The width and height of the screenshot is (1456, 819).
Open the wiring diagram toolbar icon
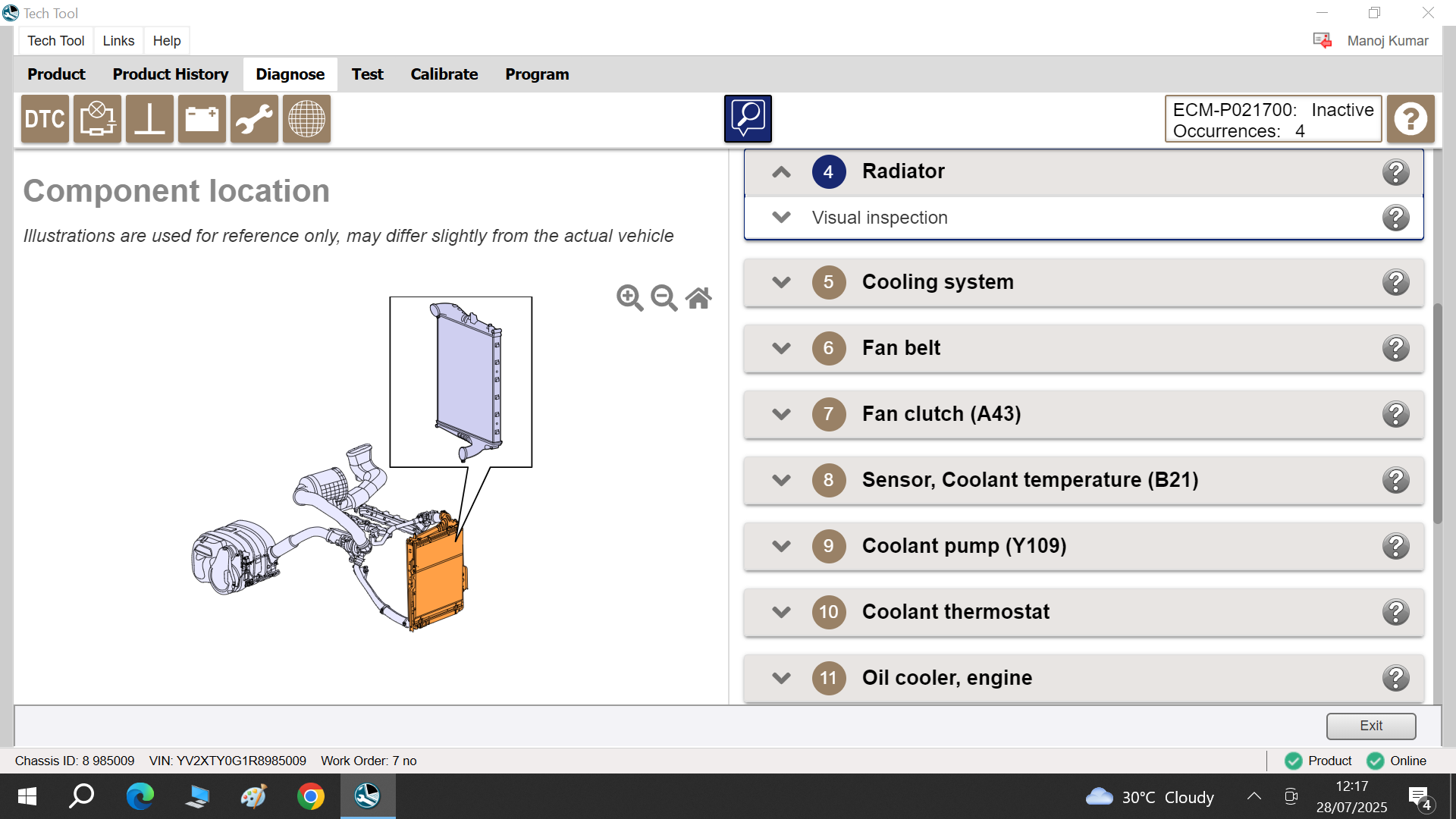(97, 119)
